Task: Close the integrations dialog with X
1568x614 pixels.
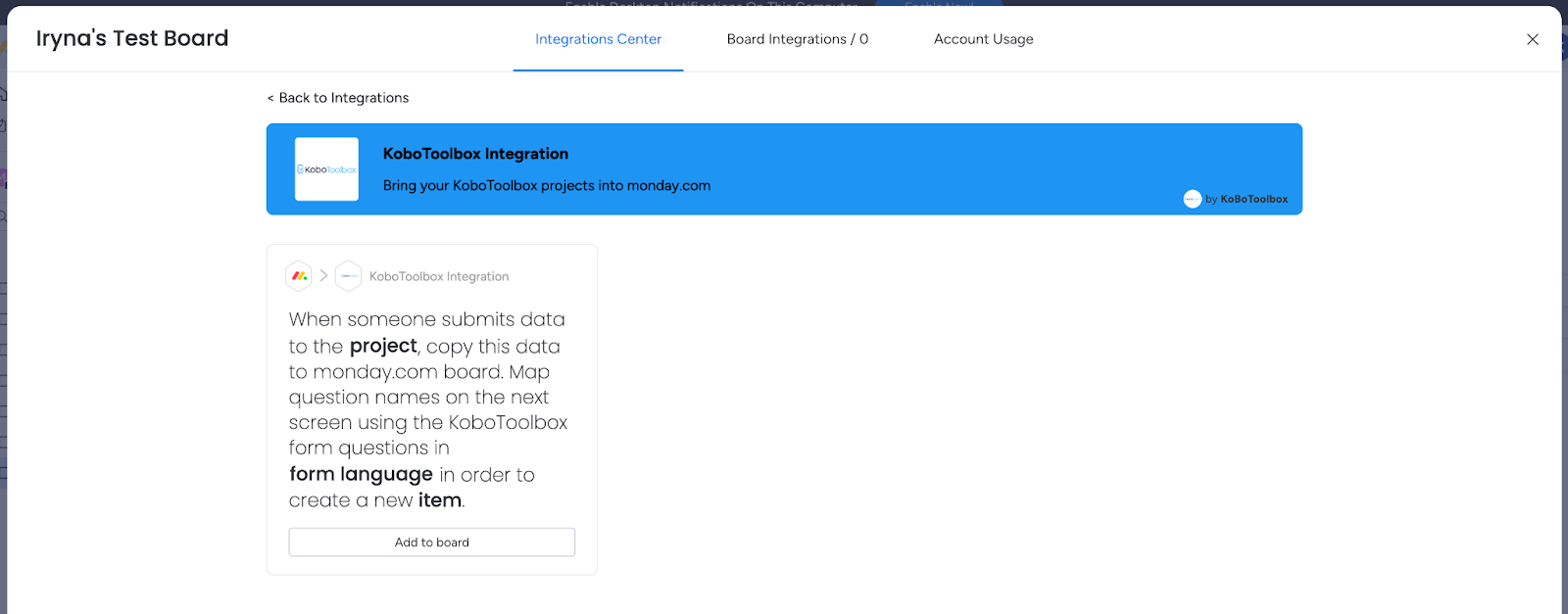Action: 1532,39
